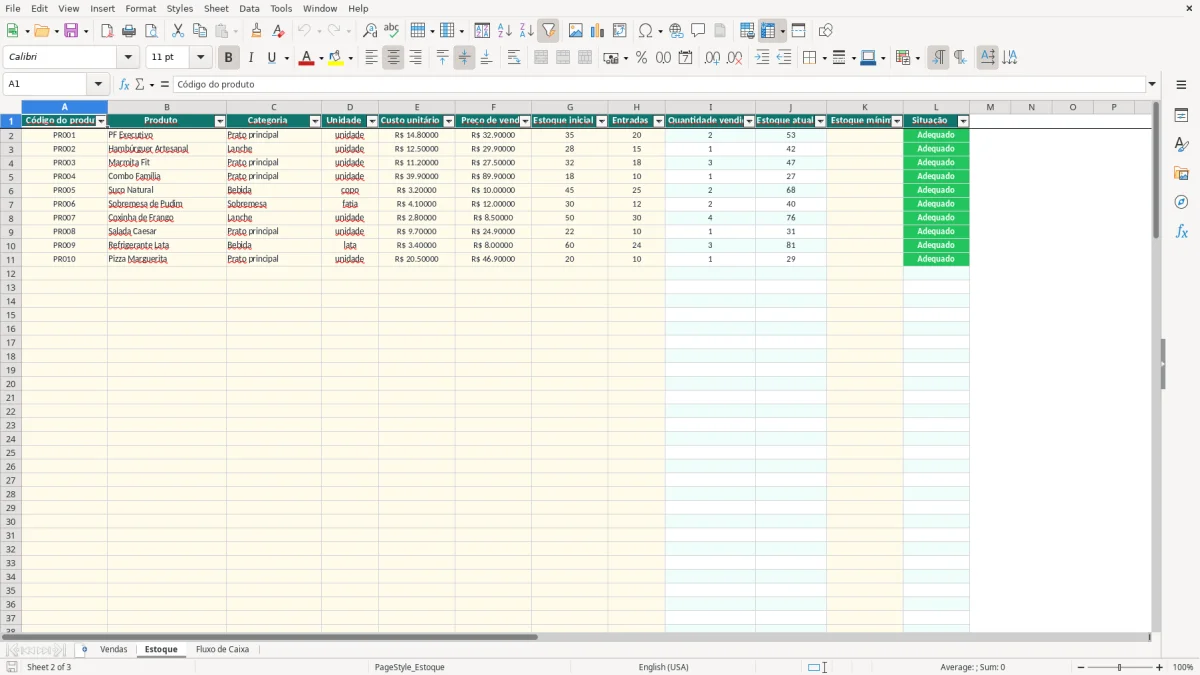
Task: Expand the font size dropdown
Action: click(x=200, y=58)
